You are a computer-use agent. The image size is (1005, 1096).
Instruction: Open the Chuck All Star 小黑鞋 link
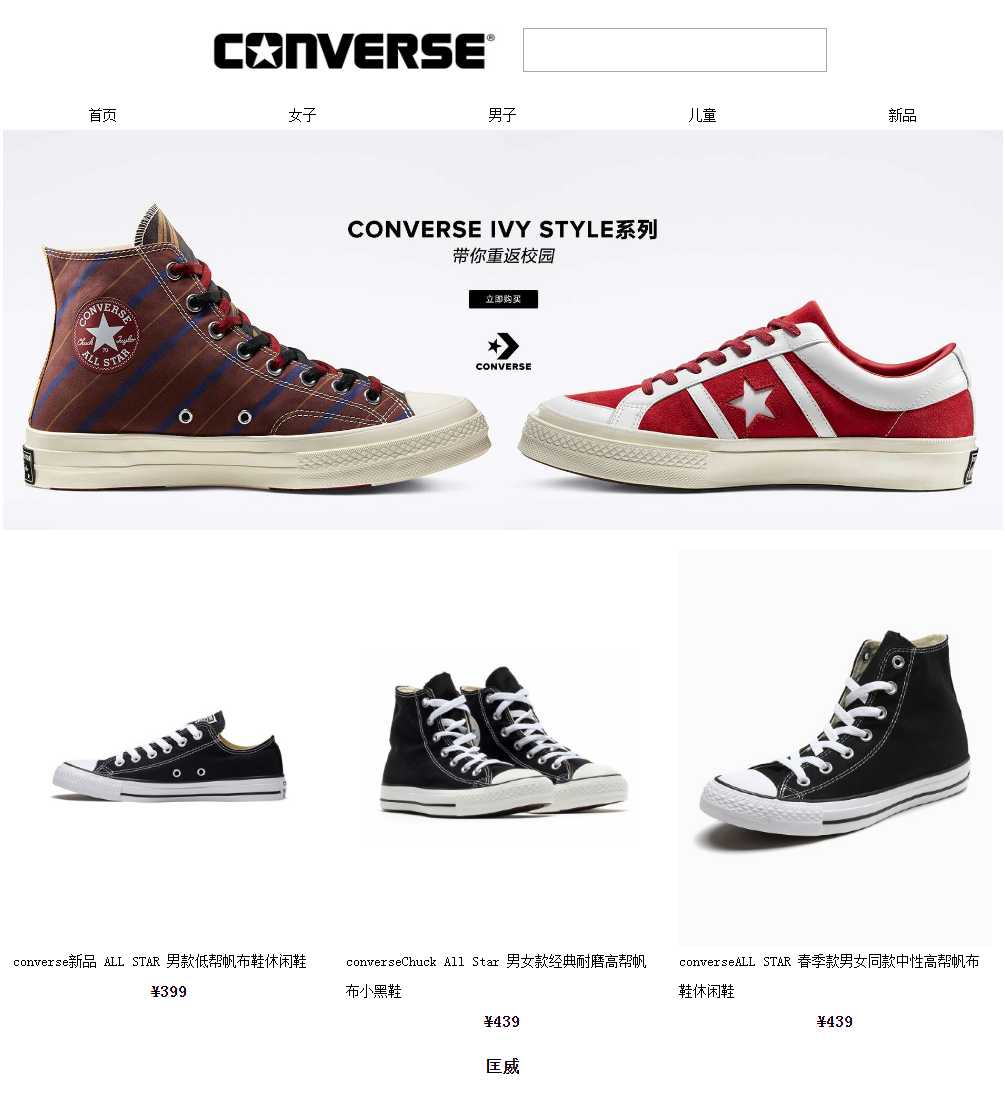[x=496, y=976]
